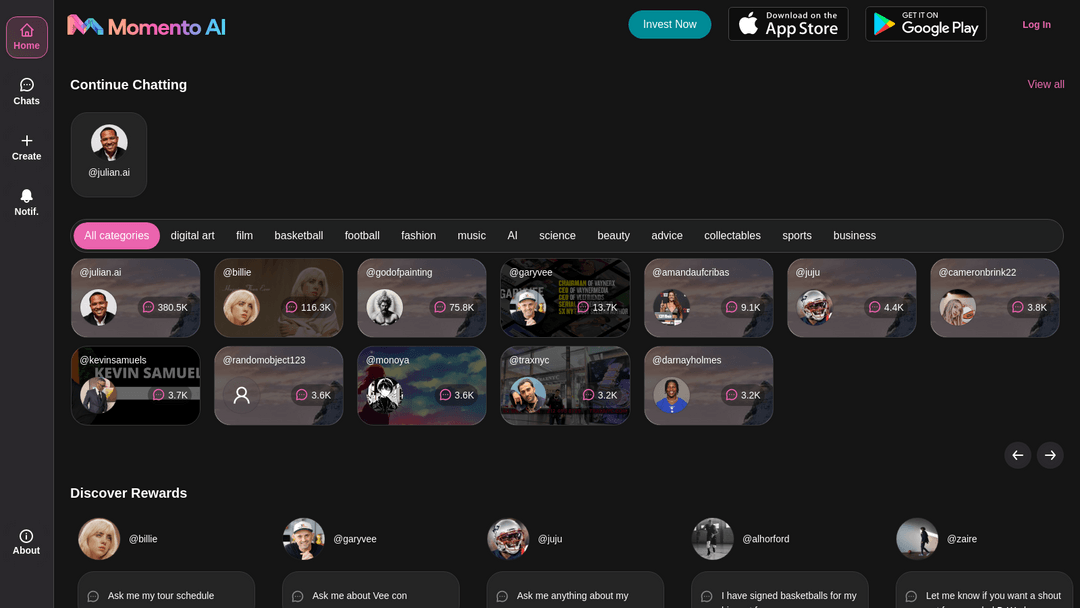The height and width of the screenshot is (608, 1080).
Task: Click the Momento AI logo
Action: point(146,26)
